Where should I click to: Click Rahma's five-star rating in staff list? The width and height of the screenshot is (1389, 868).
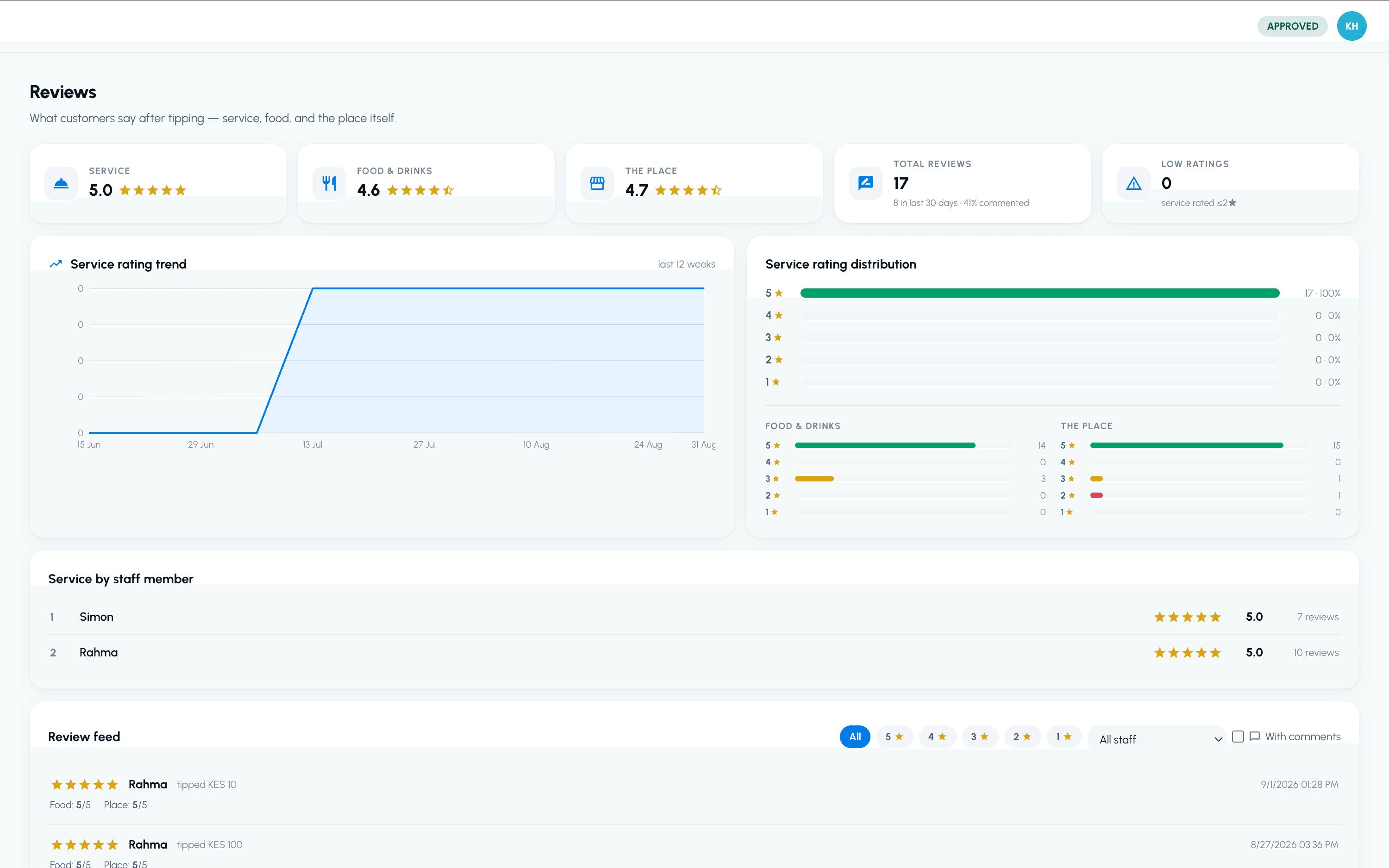click(x=1187, y=653)
